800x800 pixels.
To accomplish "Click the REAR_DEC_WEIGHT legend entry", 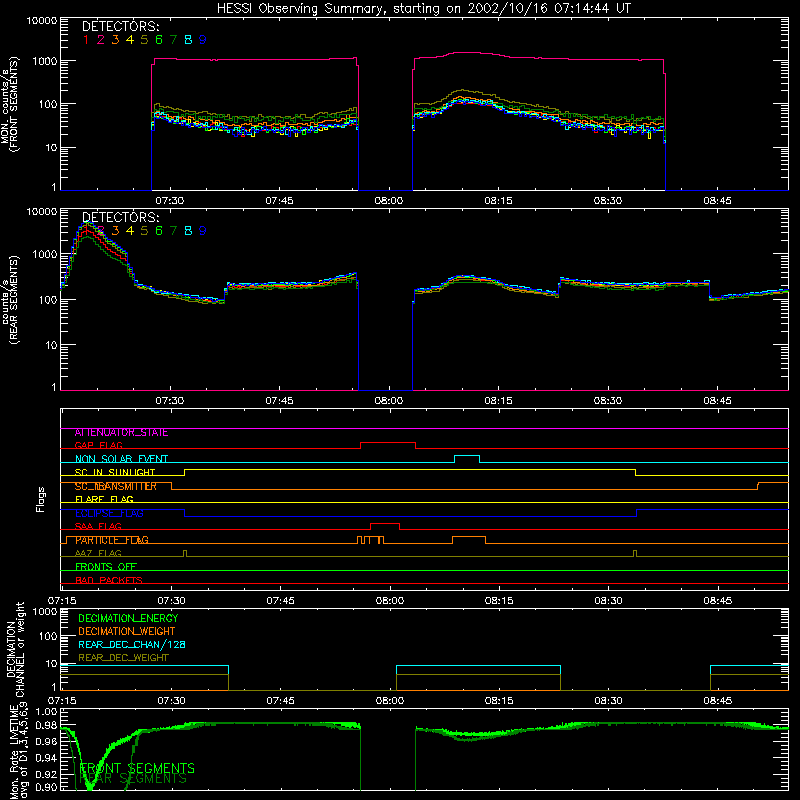I will tap(123, 658).
